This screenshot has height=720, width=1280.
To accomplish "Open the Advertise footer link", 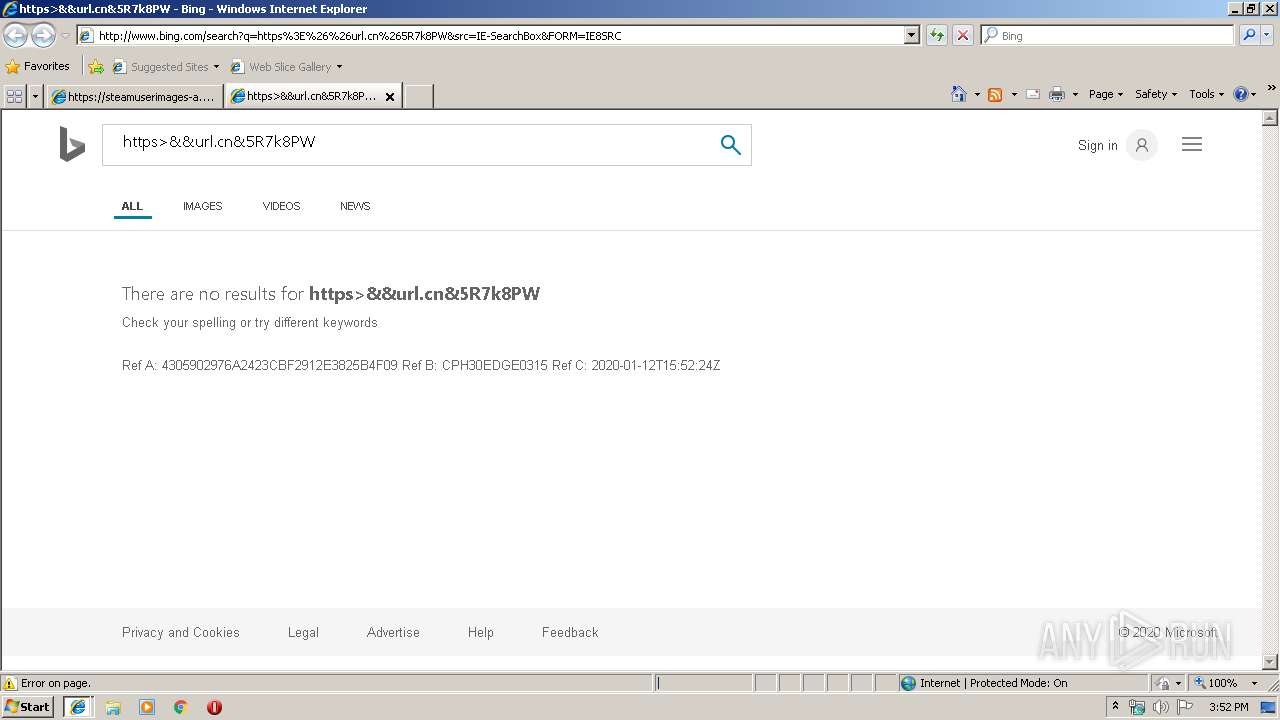I will tap(393, 632).
